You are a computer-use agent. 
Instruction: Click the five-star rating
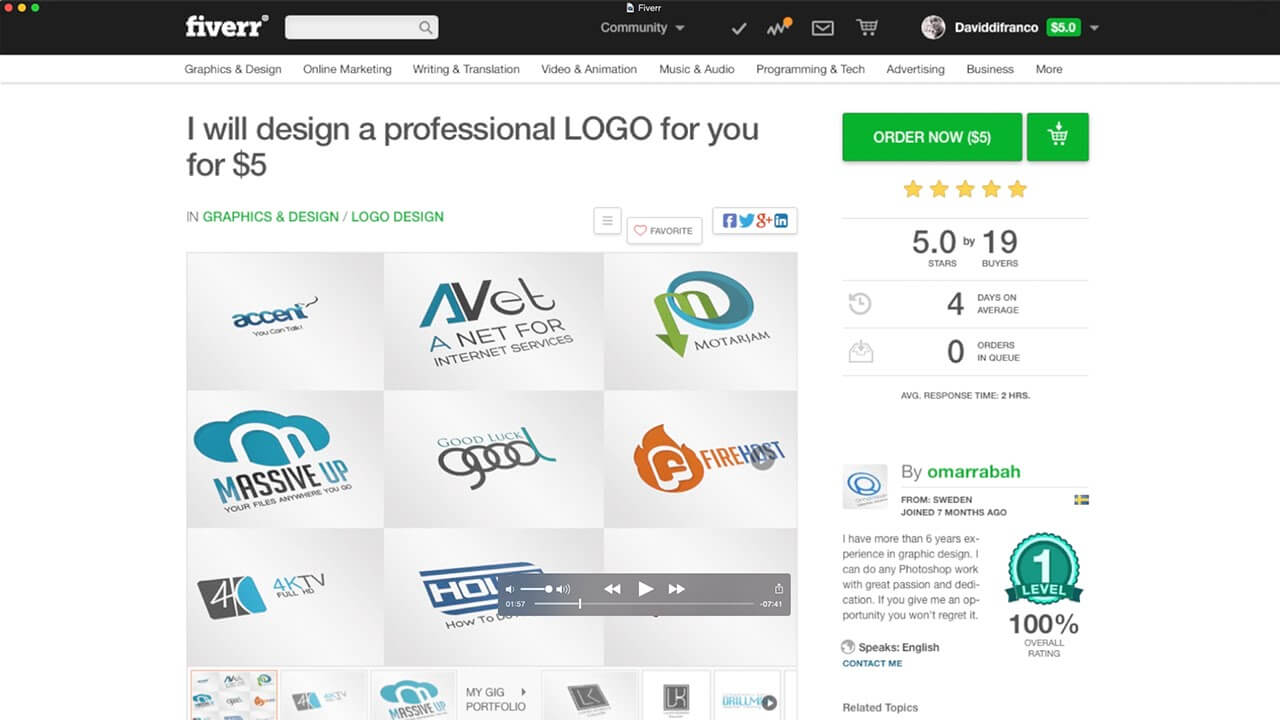pyautogui.click(x=965, y=189)
